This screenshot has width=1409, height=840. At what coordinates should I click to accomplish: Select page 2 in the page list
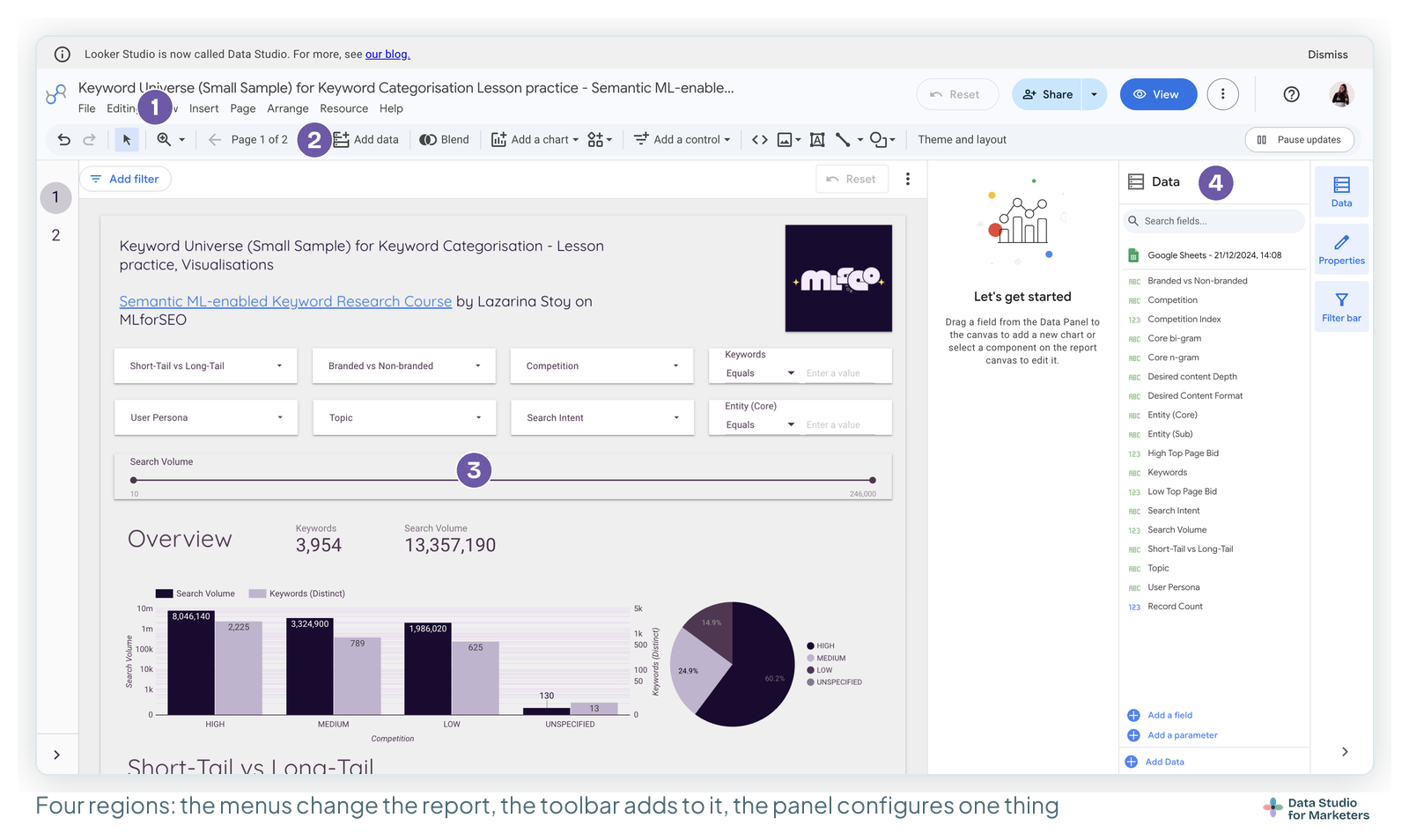coord(56,235)
